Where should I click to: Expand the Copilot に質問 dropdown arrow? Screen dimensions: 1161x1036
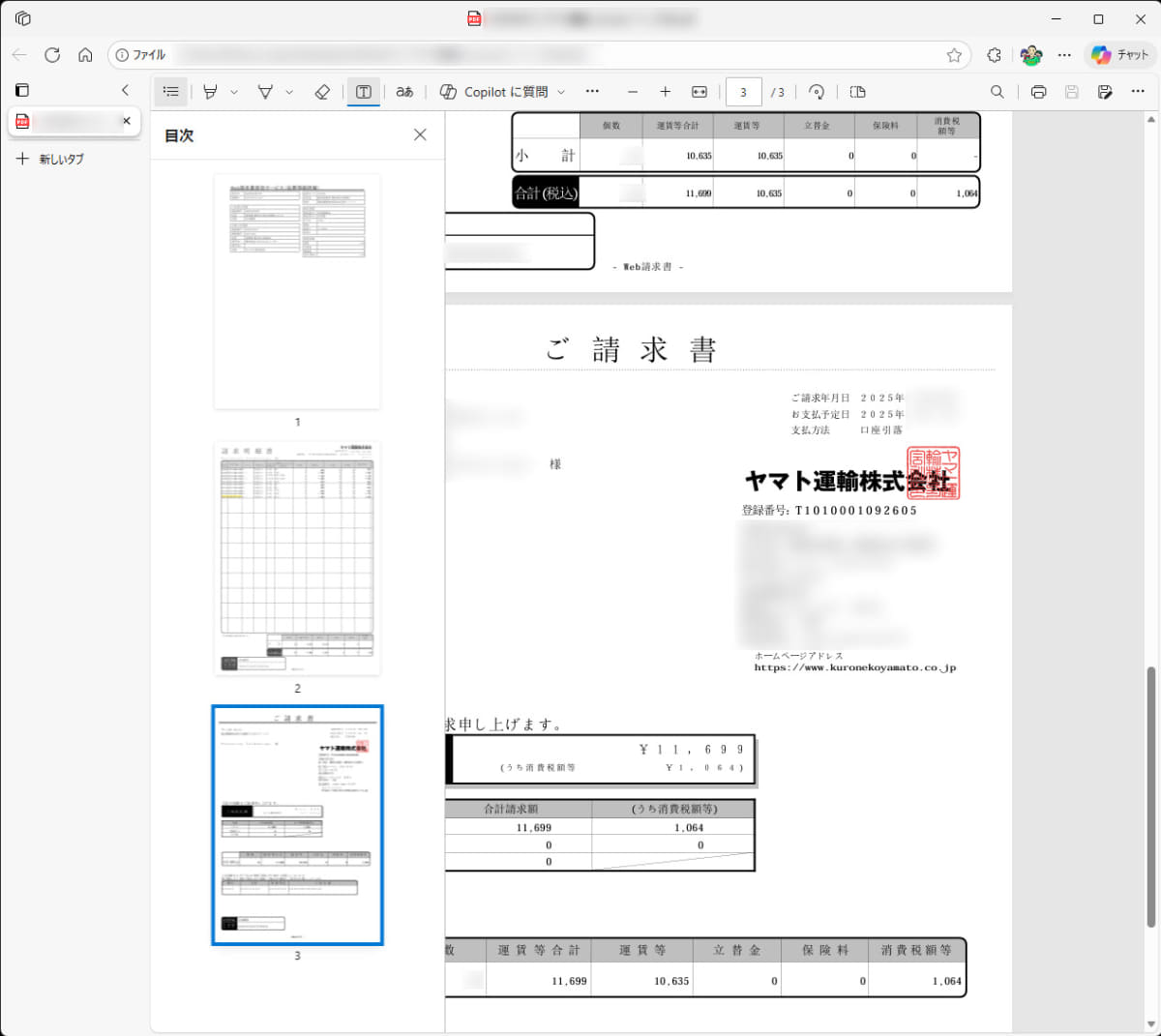tap(561, 92)
